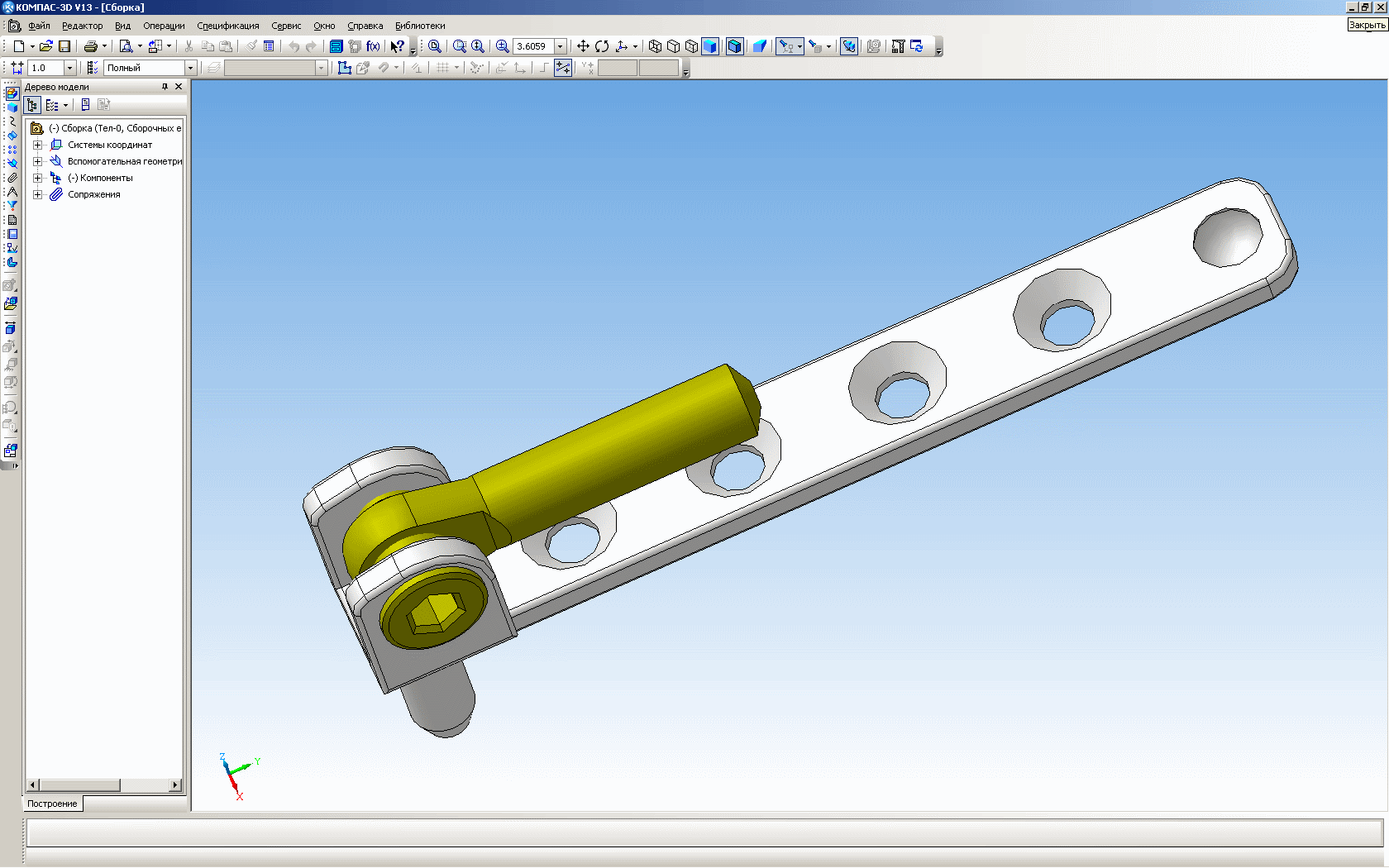Toggle the active snapping button in current-state bar
Viewport: 1389px width, 868px height.
[x=563, y=68]
